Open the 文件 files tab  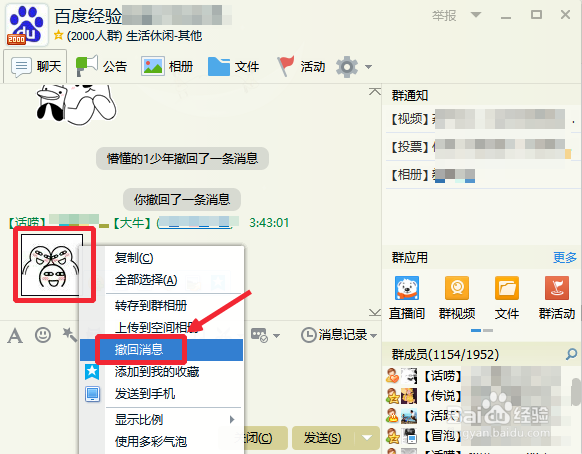[x=233, y=66]
